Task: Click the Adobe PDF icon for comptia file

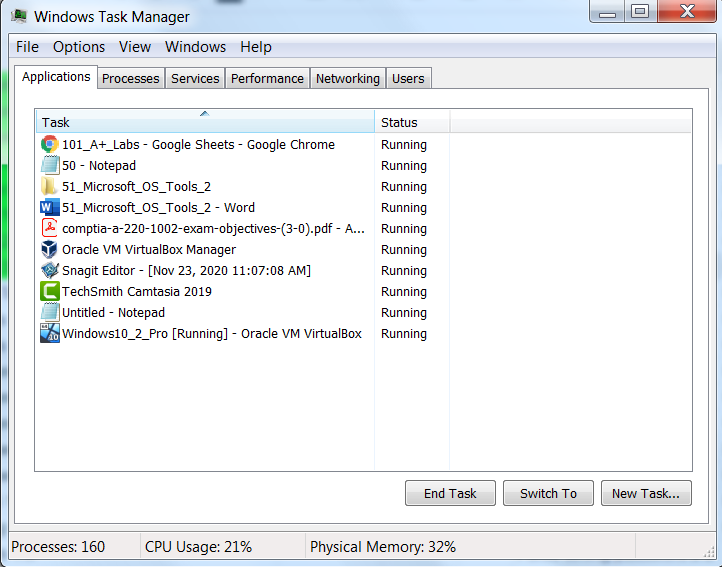Action: coord(49,228)
